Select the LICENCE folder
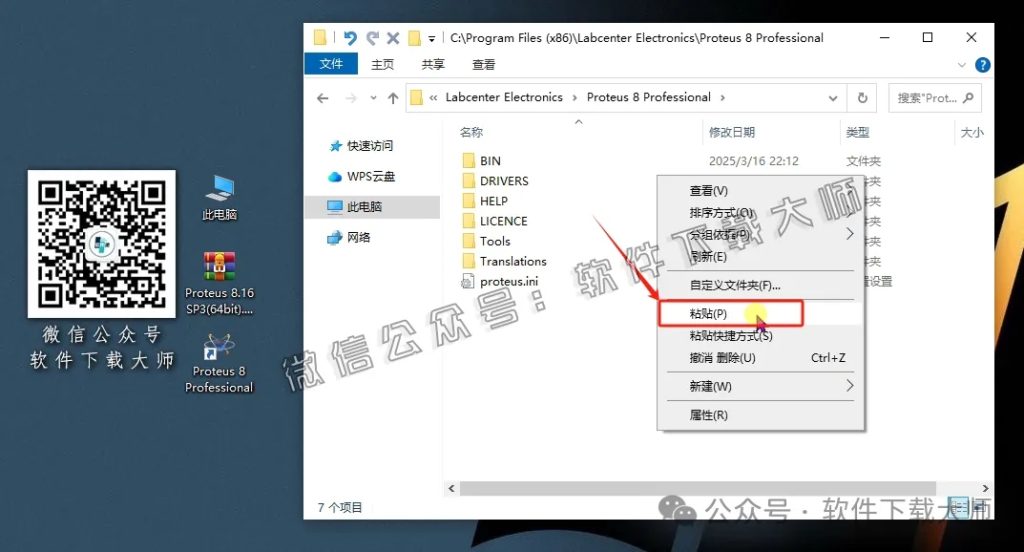Screen dimensions: 1024x552 (x=504, y=221)
